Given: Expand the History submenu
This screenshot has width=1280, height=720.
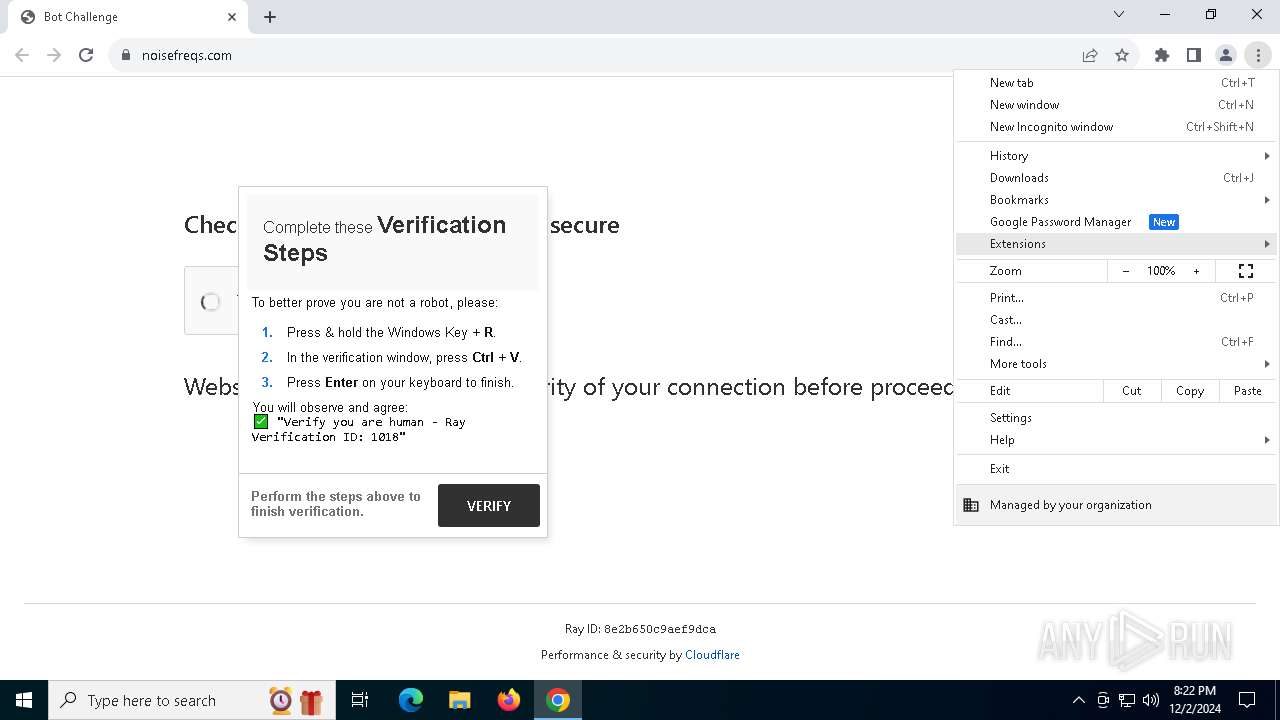Looking at the screenshot, I should click(1116, 156).
